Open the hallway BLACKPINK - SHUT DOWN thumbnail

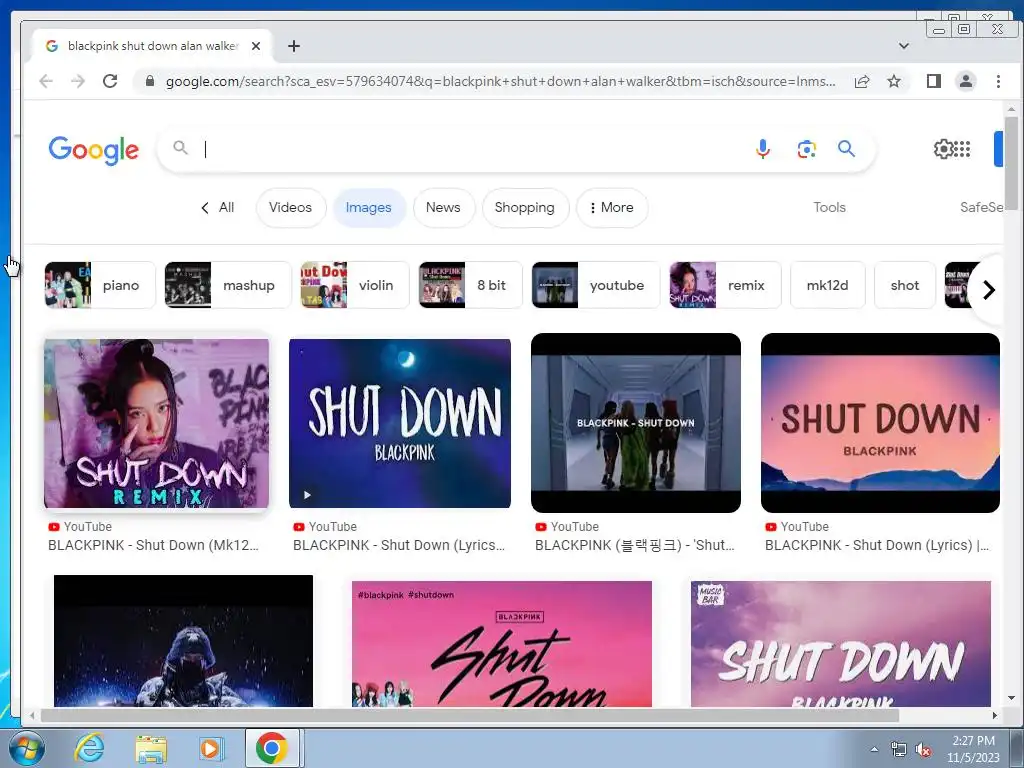(x=636, y=423)
